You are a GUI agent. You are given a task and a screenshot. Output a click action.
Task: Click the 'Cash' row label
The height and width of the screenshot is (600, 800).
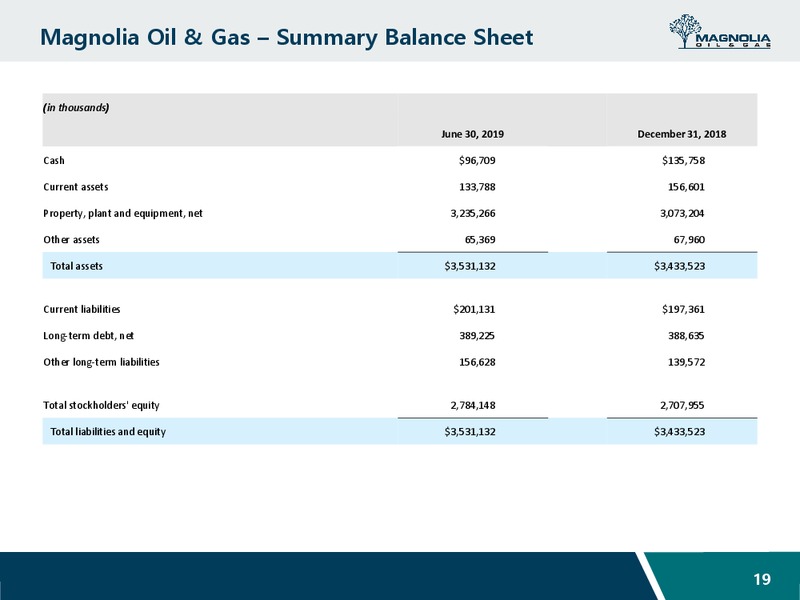[54, 161]
